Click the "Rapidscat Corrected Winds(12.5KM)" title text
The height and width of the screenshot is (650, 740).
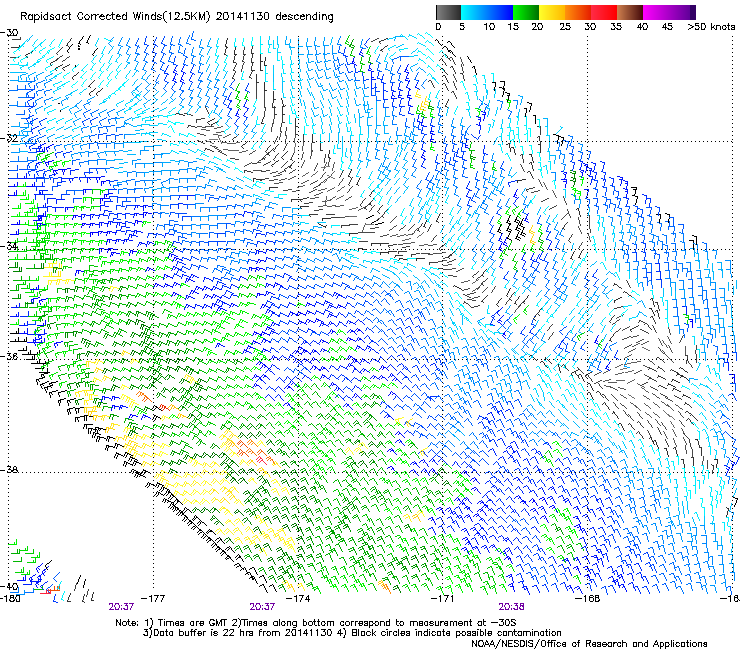click(x=115, y=17)
